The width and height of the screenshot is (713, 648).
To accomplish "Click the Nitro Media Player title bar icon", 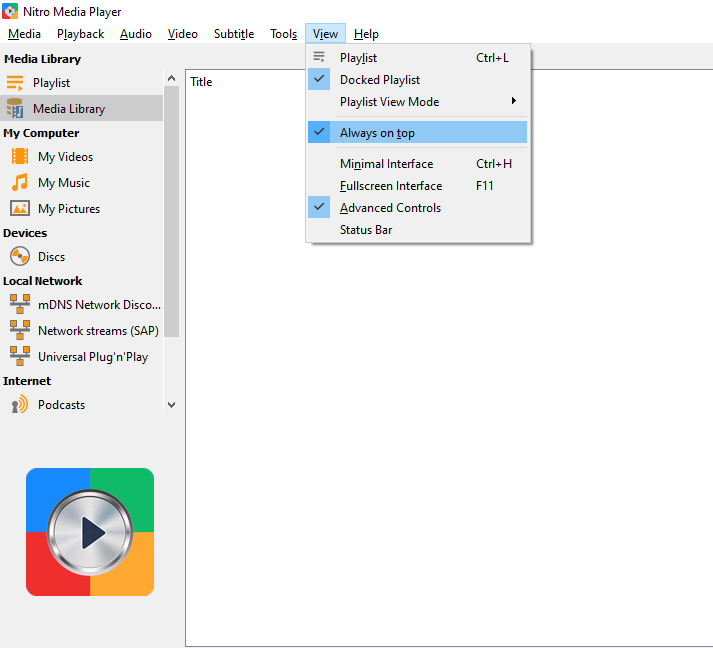I will (10, 11).
